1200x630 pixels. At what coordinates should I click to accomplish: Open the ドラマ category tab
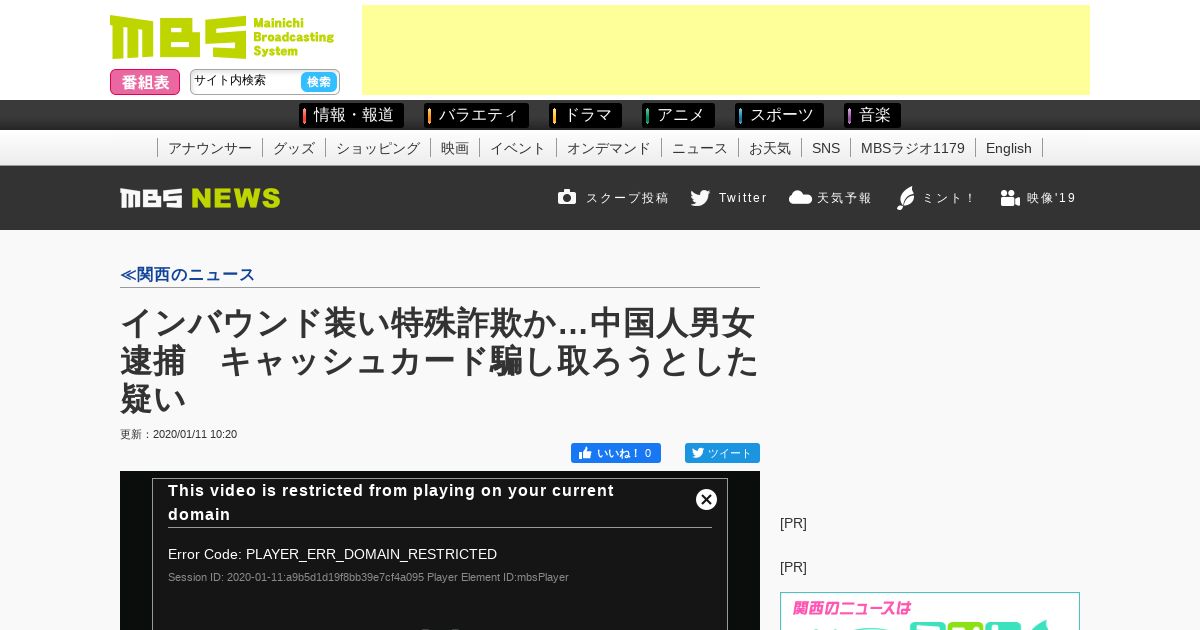point(585,115)
